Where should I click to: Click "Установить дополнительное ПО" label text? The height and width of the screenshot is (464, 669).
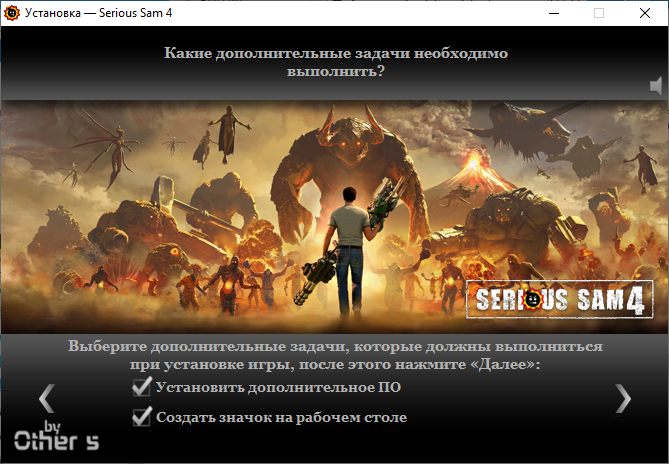pos(278,387)
